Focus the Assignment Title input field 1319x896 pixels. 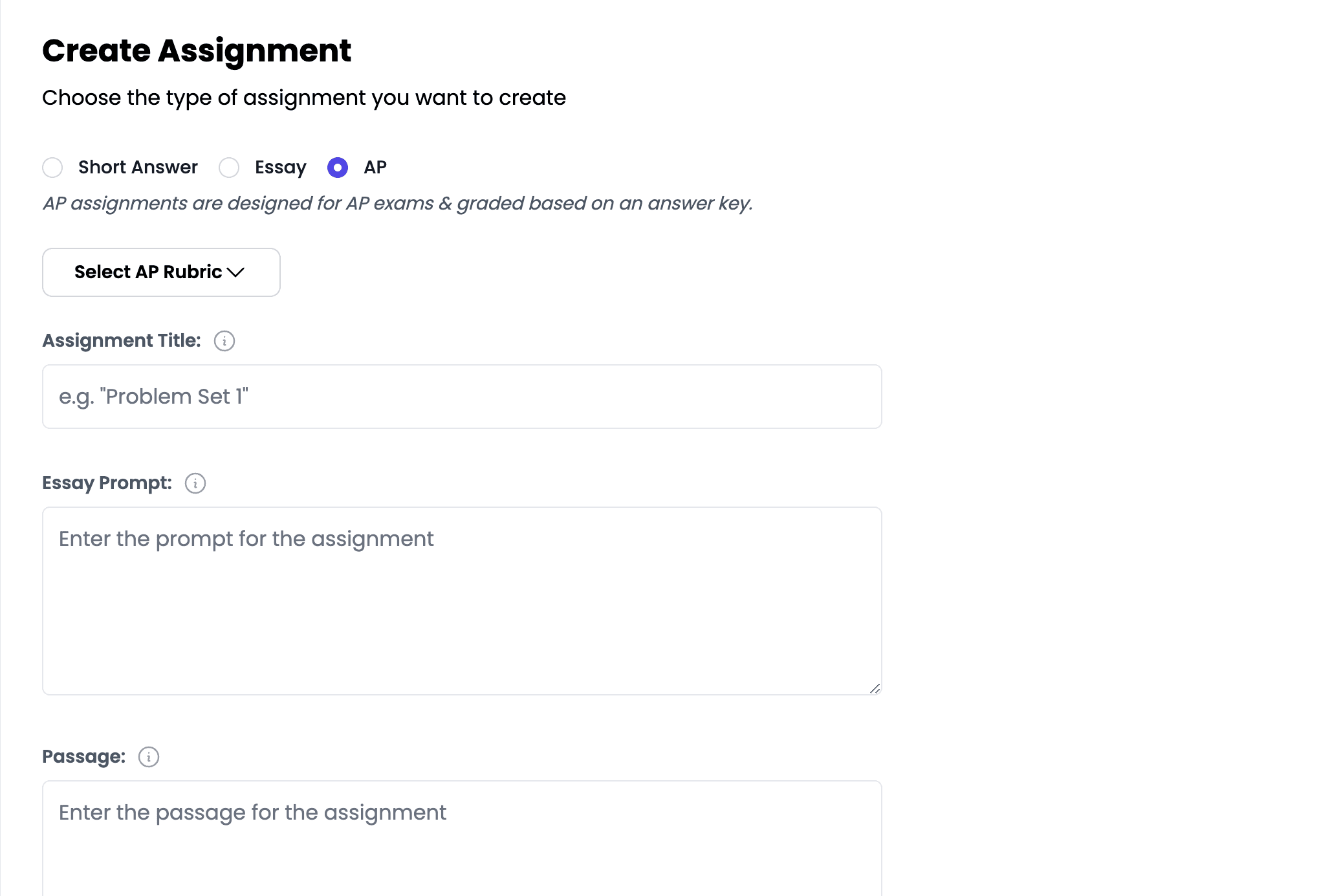point(462,397)
